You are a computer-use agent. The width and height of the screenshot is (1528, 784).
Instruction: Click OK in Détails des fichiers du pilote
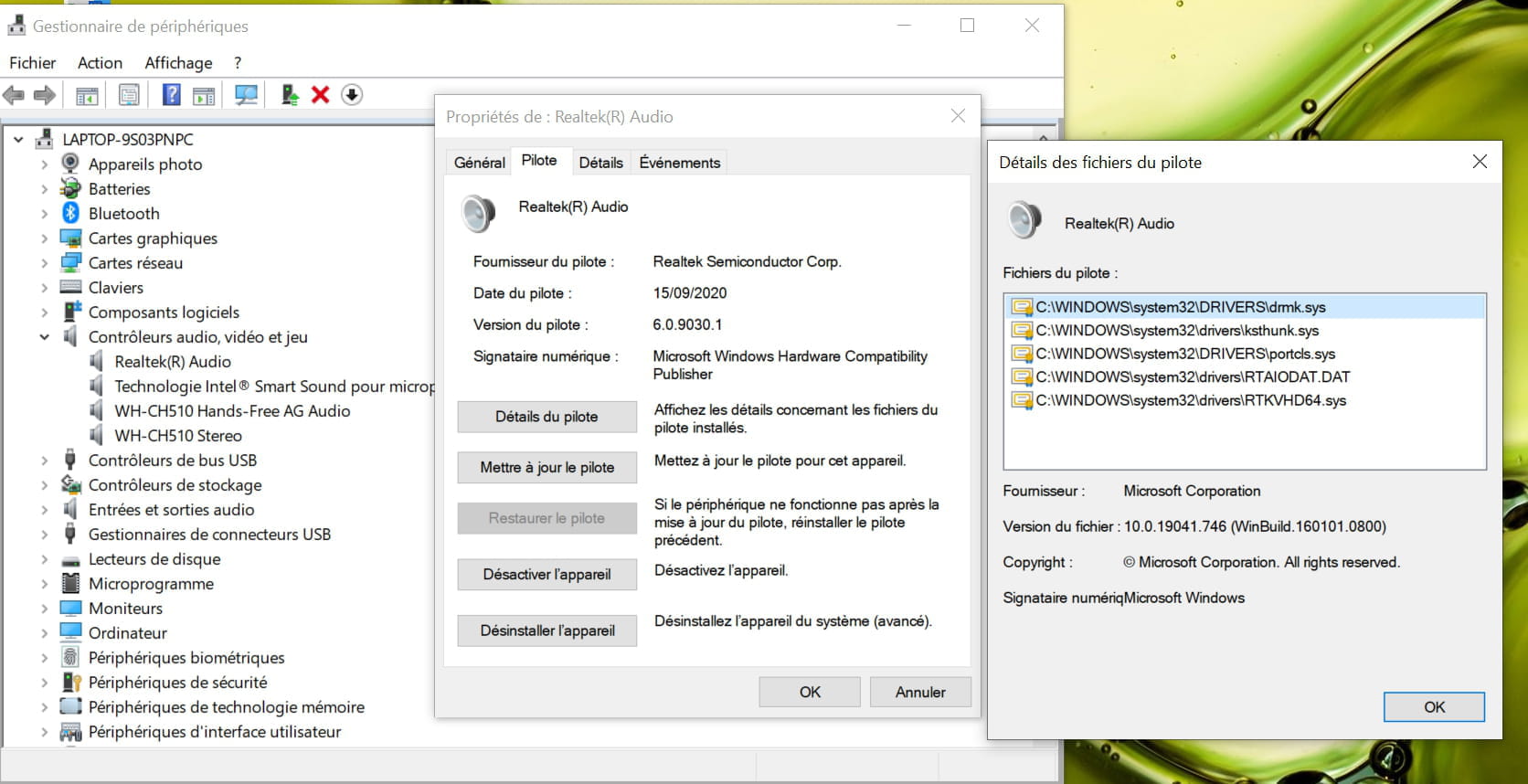[1434, 706]
